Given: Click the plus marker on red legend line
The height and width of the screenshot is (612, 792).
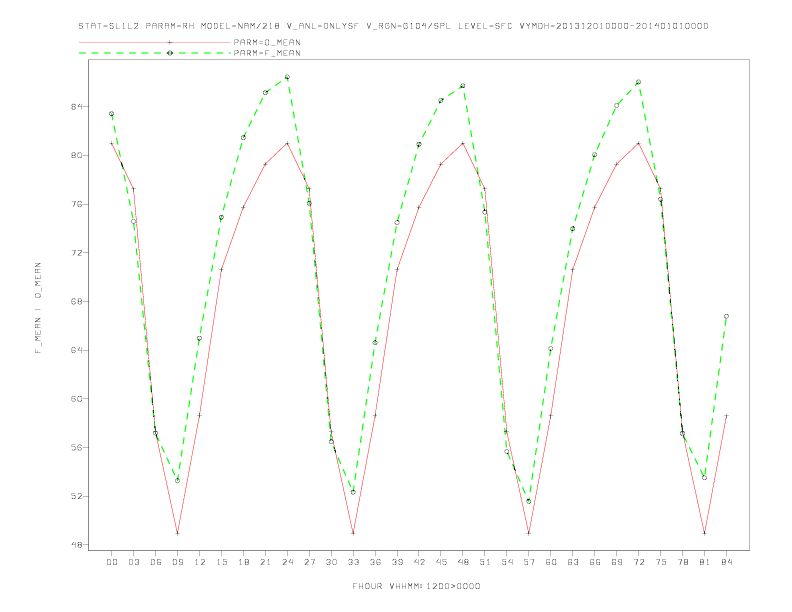Looking at the screenshot, I should 170,42.
